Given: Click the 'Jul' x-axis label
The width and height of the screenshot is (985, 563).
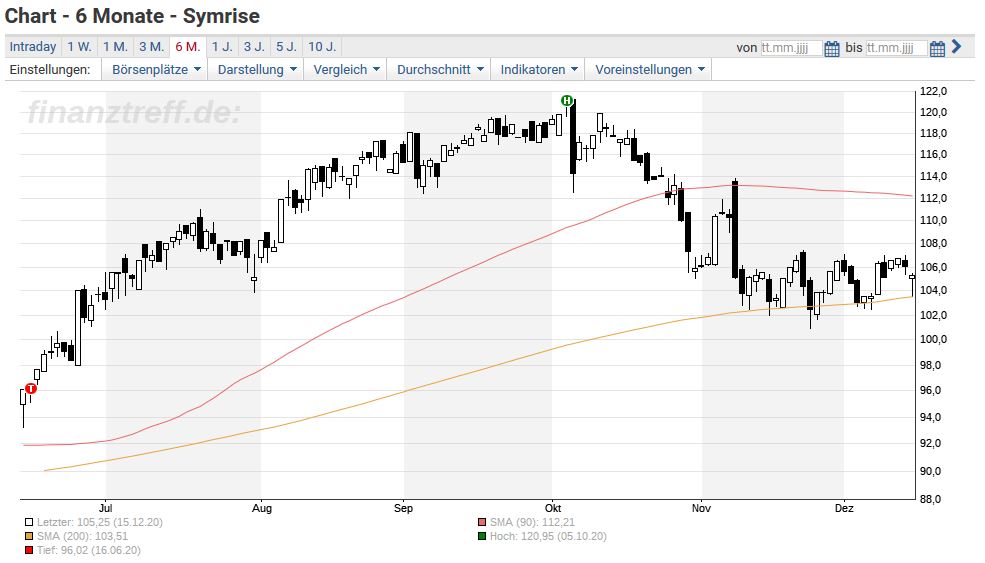Looking at the screenshot, I should click(x=106, y=508).
